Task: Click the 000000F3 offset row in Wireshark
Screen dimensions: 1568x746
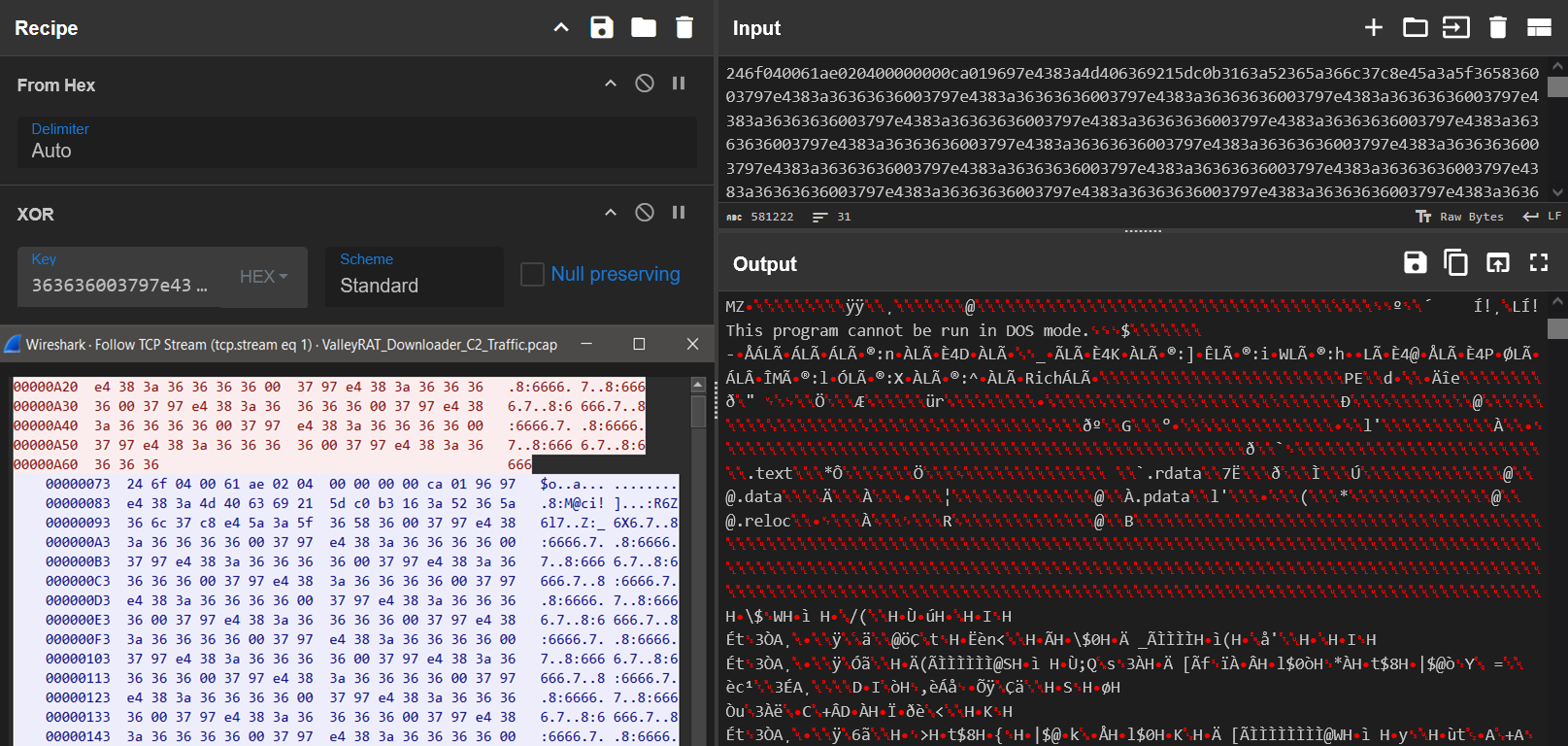Action: pyautogui.click(x=361, y=639)
